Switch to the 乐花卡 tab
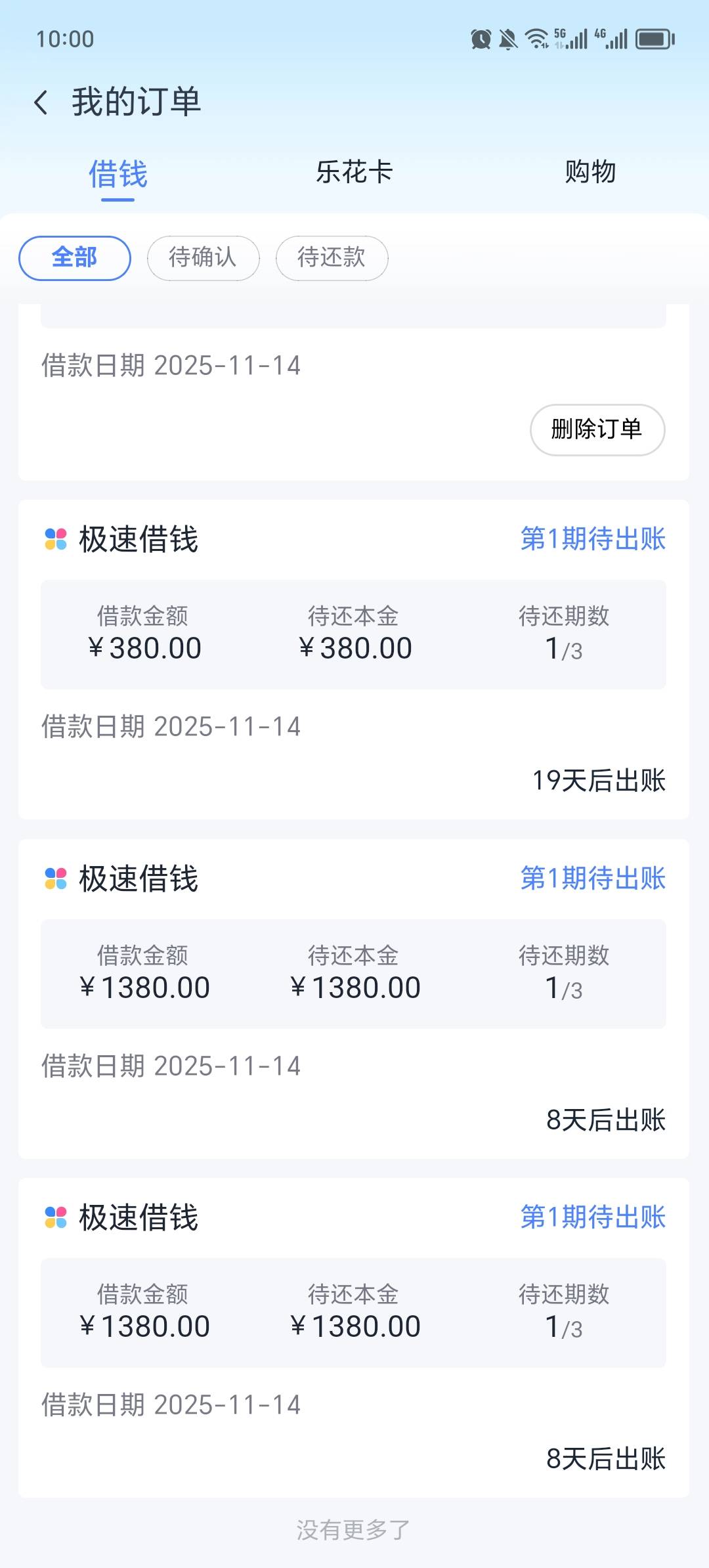Image resolution: width=709 pixels, height=1568 pixels. pyautogui.click(x=354, y=172)
